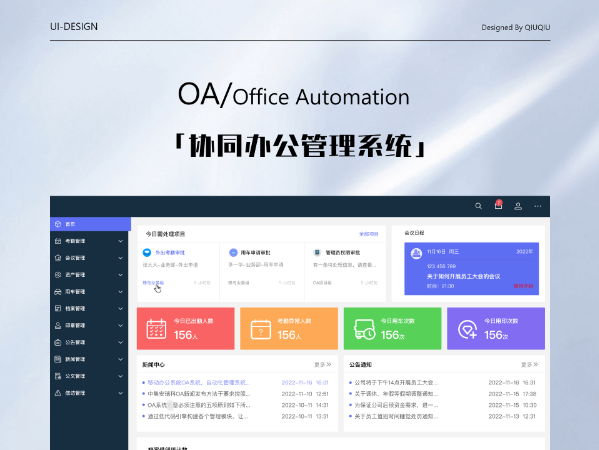Open notice dated 2022-11-15 10:30
The height and width of the screenshot is (450, 599).
[442, 405]
